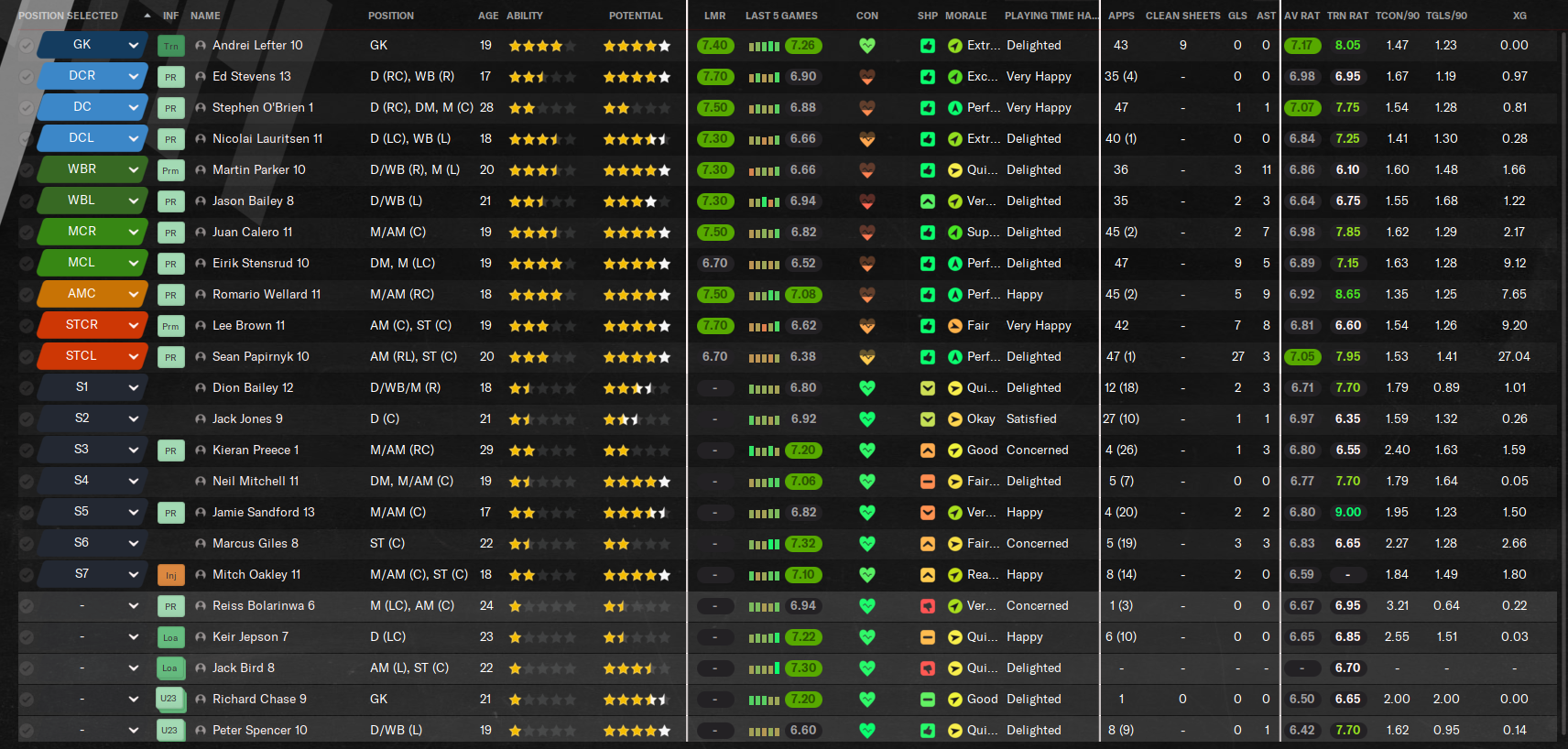Click the morale icon for Eirik Stensrud

[x=954, y=264]
